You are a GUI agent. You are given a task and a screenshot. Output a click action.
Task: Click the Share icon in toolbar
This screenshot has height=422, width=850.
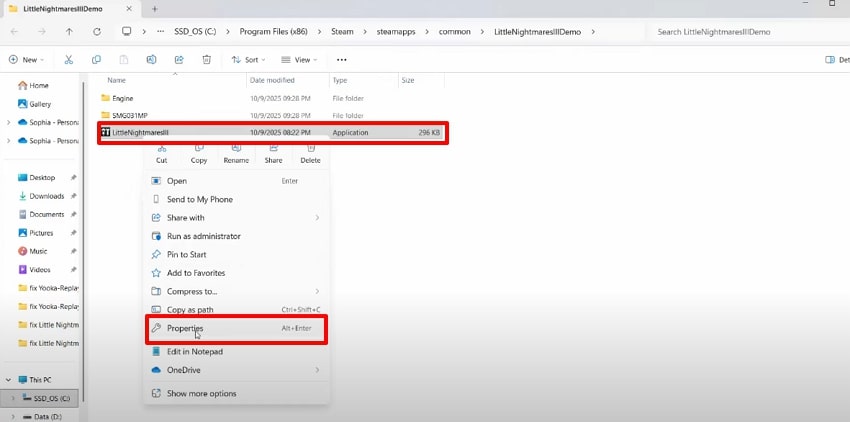click(179, 60)
